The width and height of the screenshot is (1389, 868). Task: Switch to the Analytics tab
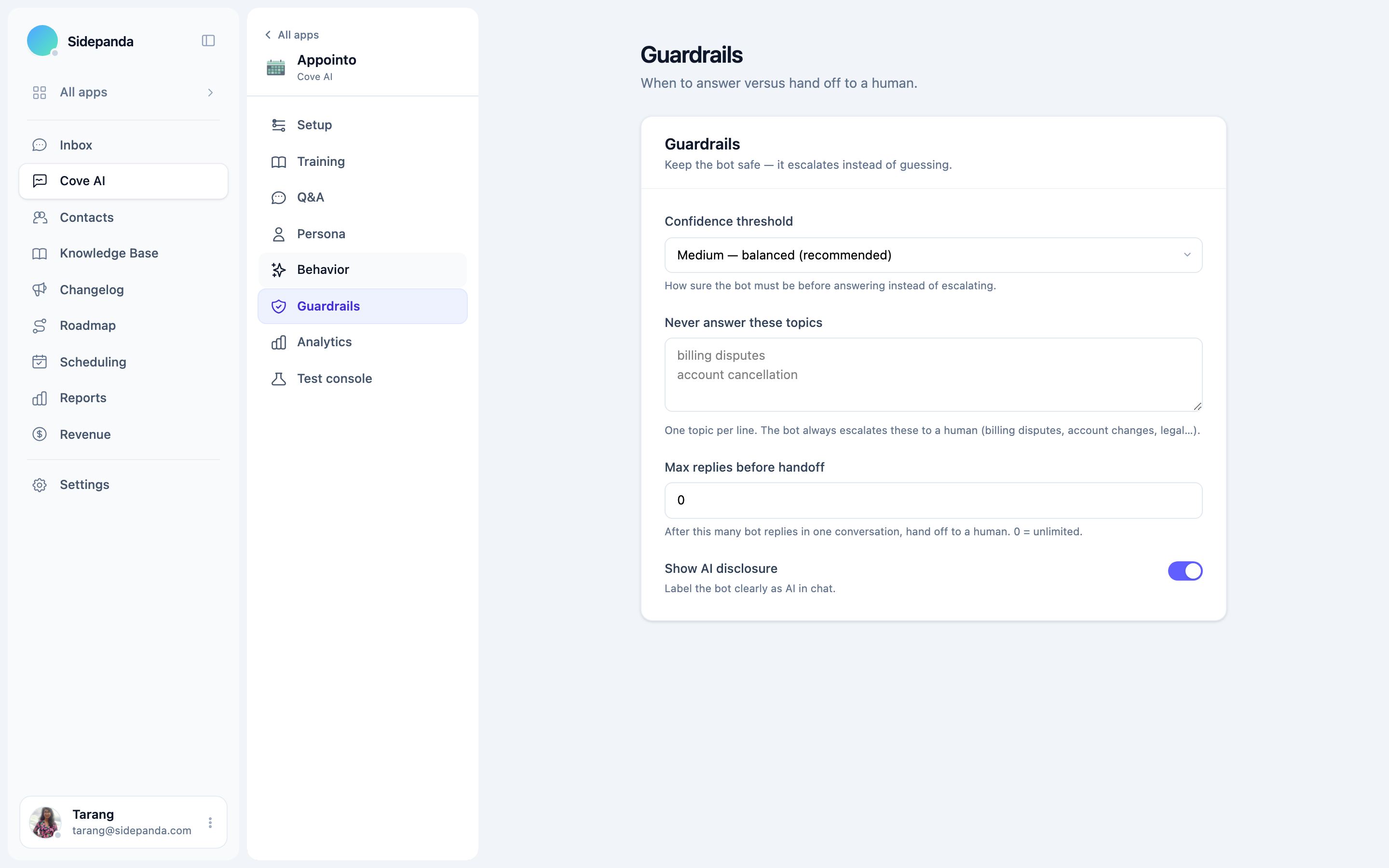coord(363,342)
